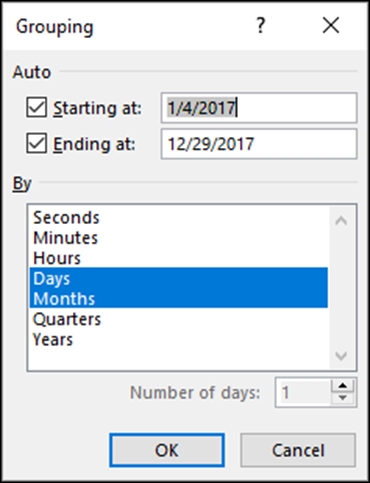
Task: Click the Number of days field
Action: click(x=303, y=392)
